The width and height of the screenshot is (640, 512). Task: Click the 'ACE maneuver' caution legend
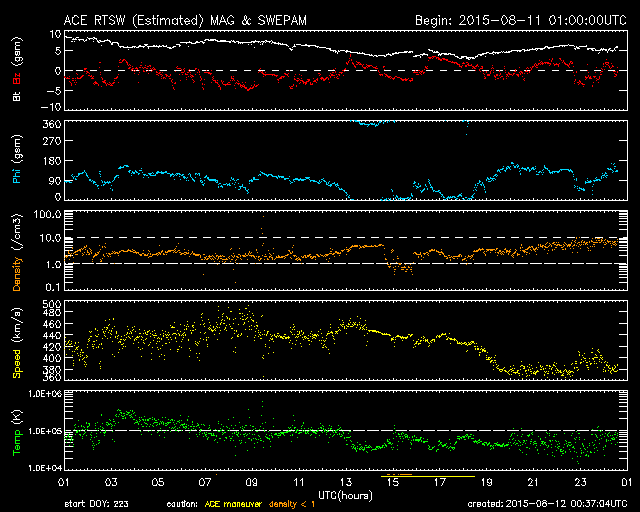[233, 504]
